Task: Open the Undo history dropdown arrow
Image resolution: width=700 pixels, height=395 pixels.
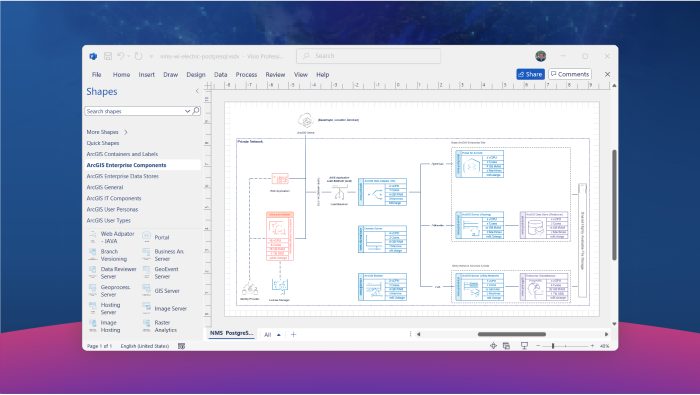Action: coord(129,56)
